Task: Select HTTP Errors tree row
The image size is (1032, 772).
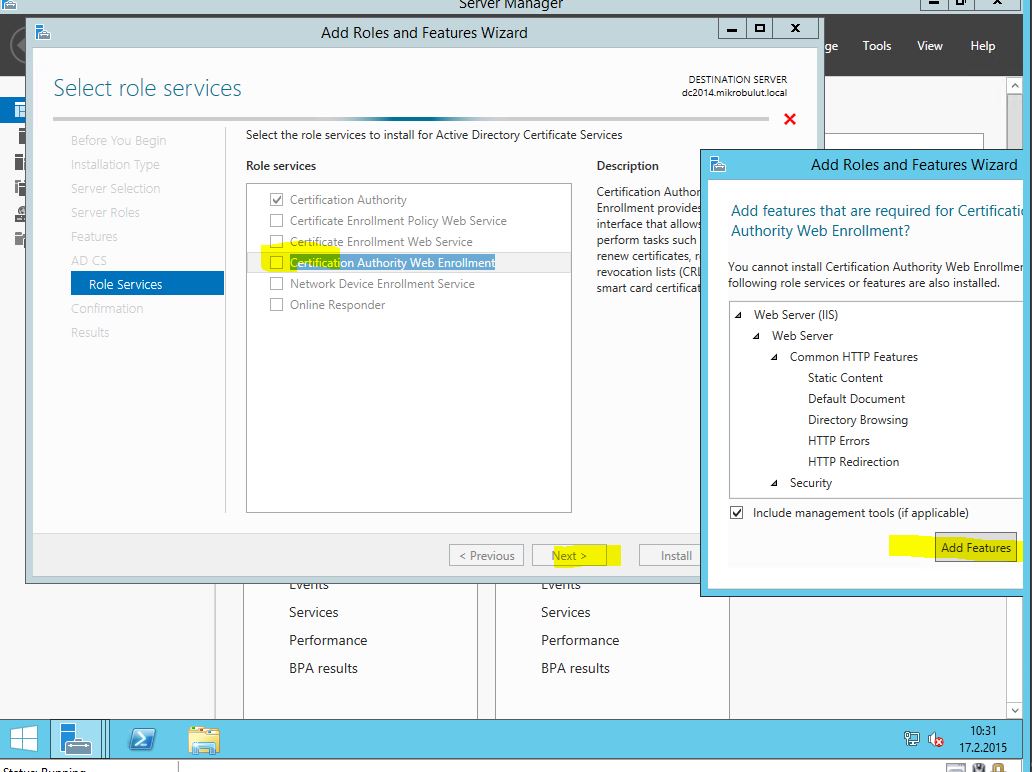Action: click(x=838, y=441)
